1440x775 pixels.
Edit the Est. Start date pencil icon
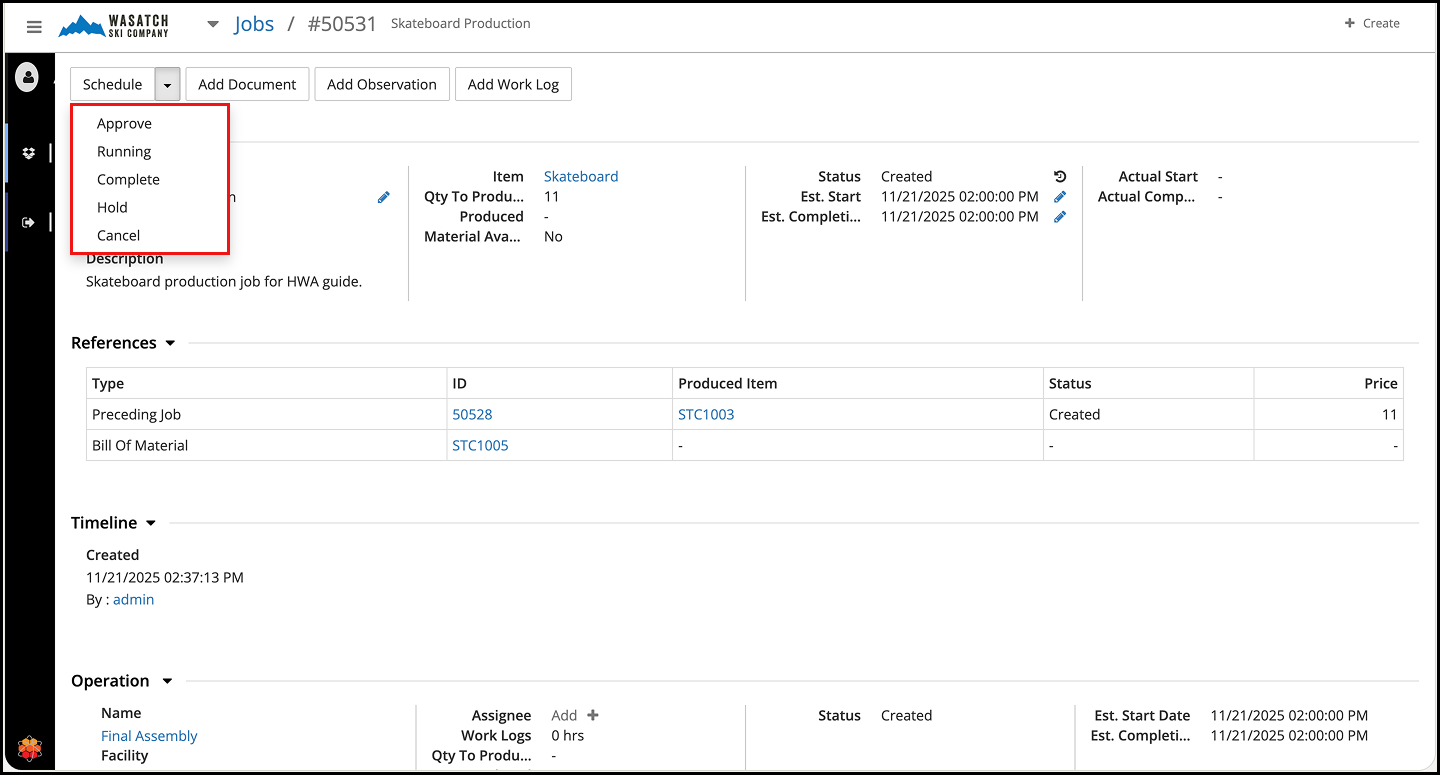1060,197
